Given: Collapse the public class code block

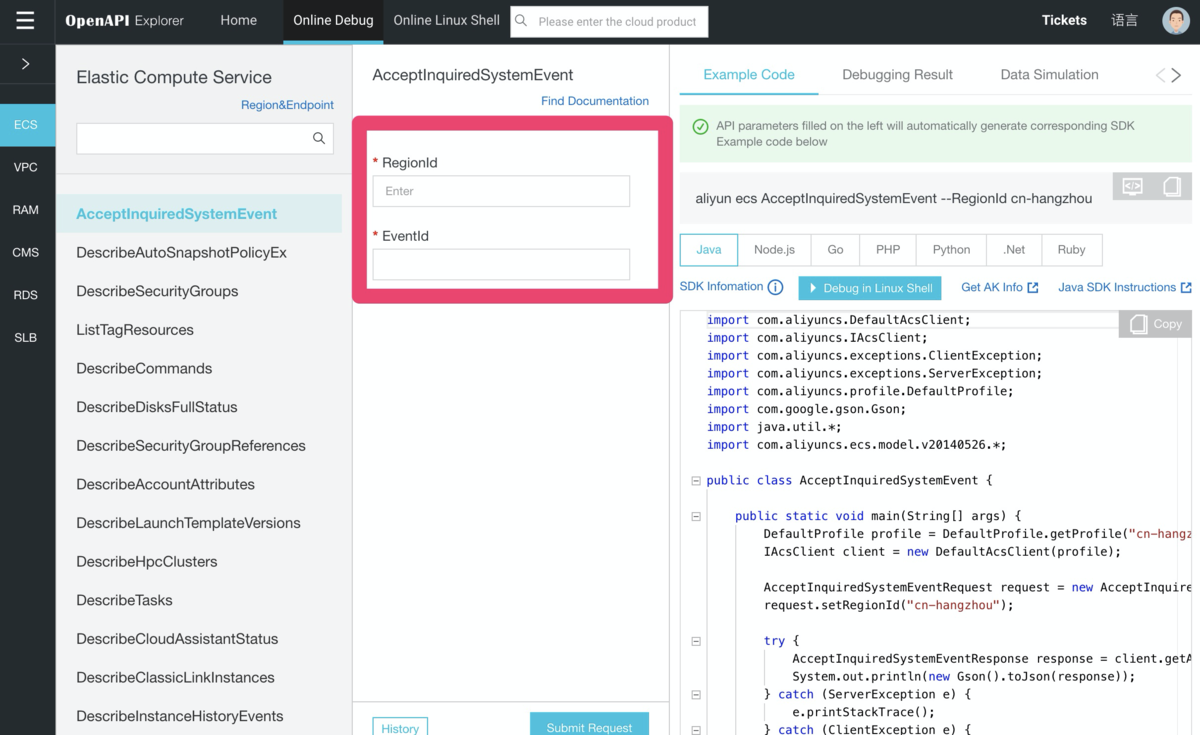Looking at the screenshot, I should [x=696, y=481].
